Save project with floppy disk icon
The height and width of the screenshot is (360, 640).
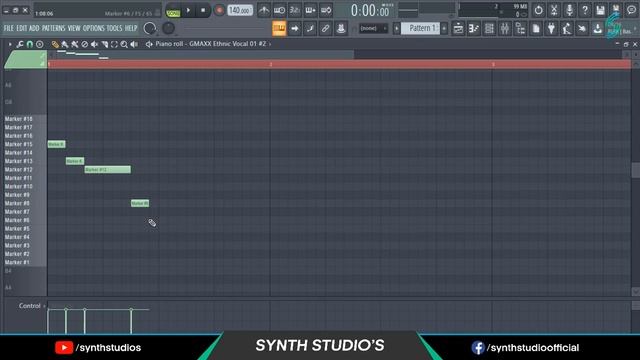[x=600, y=10]
